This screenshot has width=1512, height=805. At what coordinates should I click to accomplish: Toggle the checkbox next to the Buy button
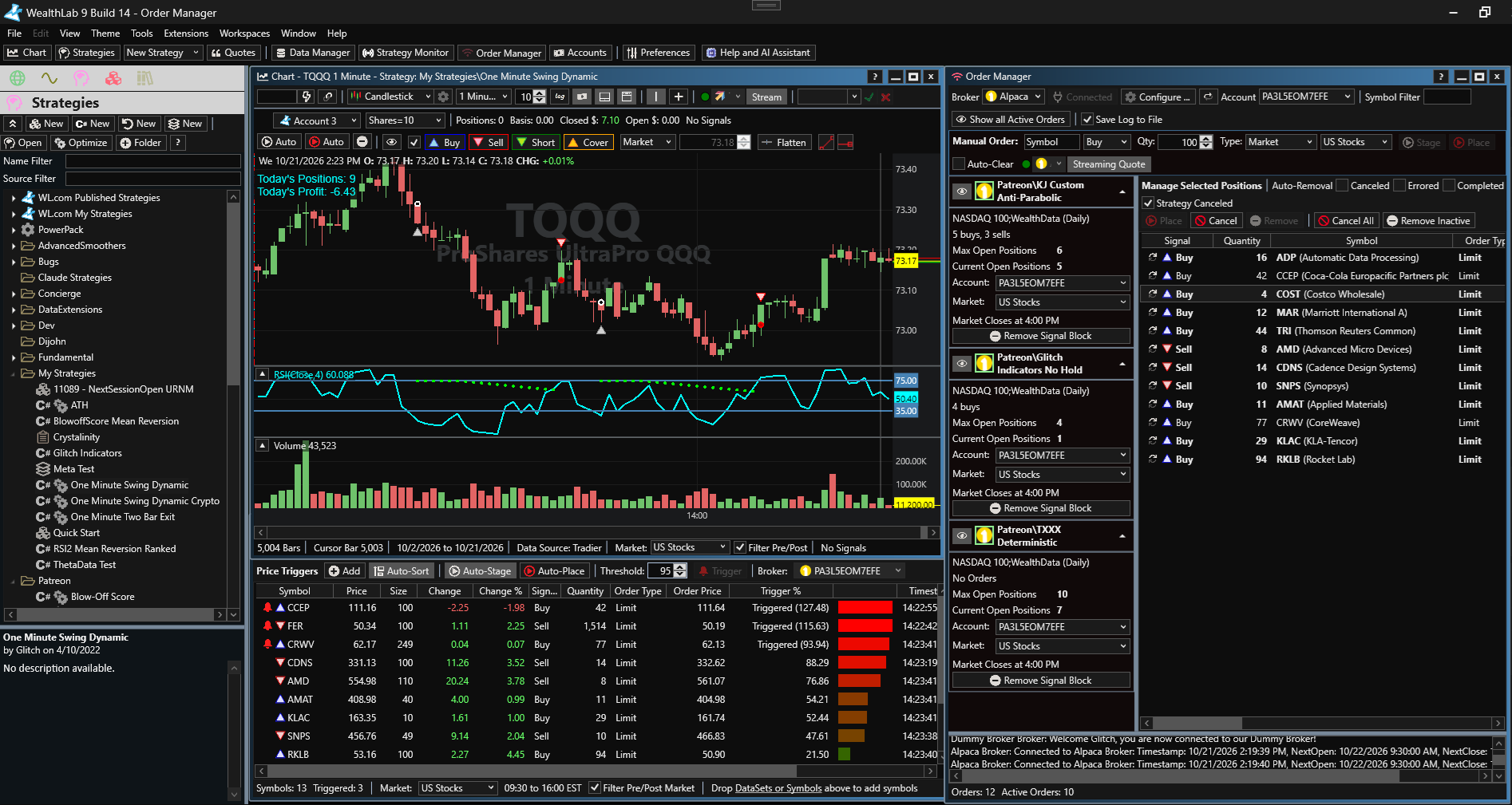point(414,143)
